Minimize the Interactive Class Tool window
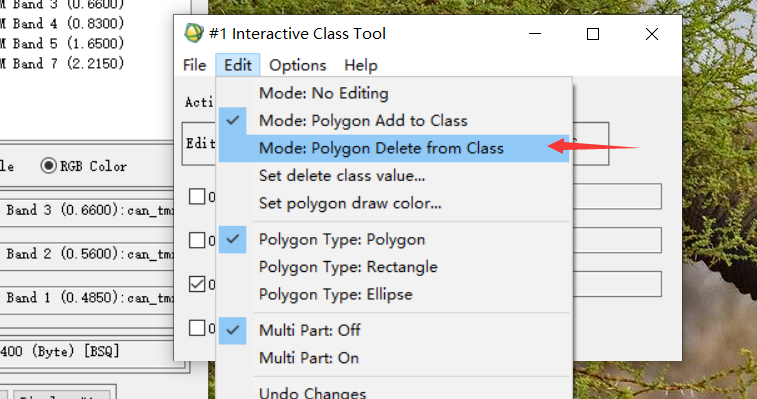Screen dimensions: 757x399 click(534, 34)
